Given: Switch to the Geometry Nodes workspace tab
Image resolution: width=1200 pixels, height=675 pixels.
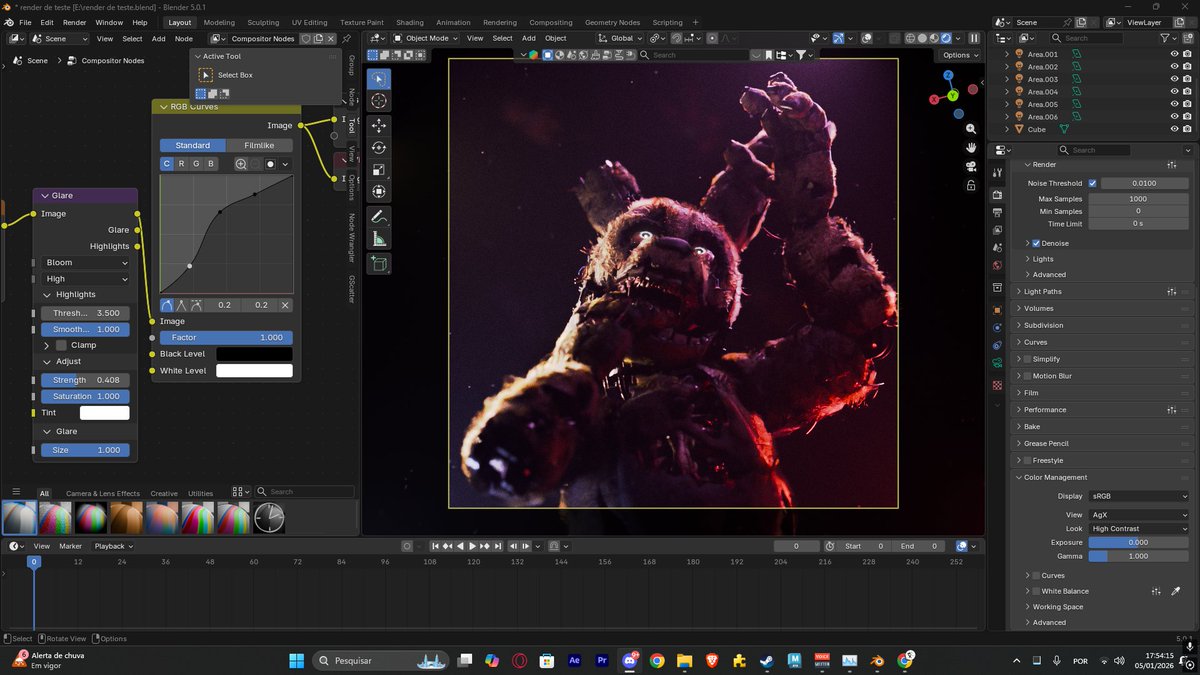Looking at the screenshot, I should tap(612, 22).
